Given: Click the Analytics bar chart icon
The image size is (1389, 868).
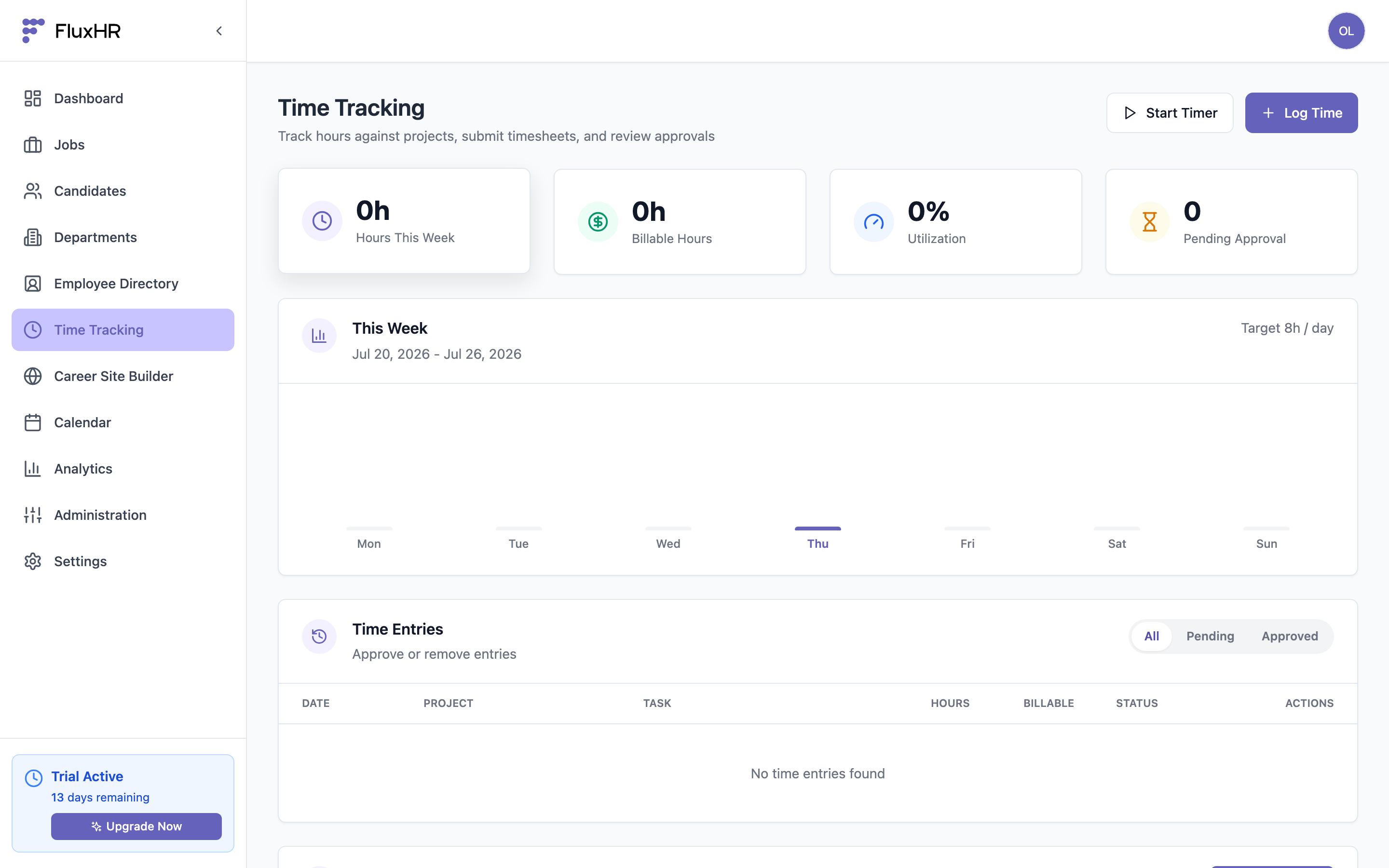Looking at the screenshot, I should [x=33, y=468].
